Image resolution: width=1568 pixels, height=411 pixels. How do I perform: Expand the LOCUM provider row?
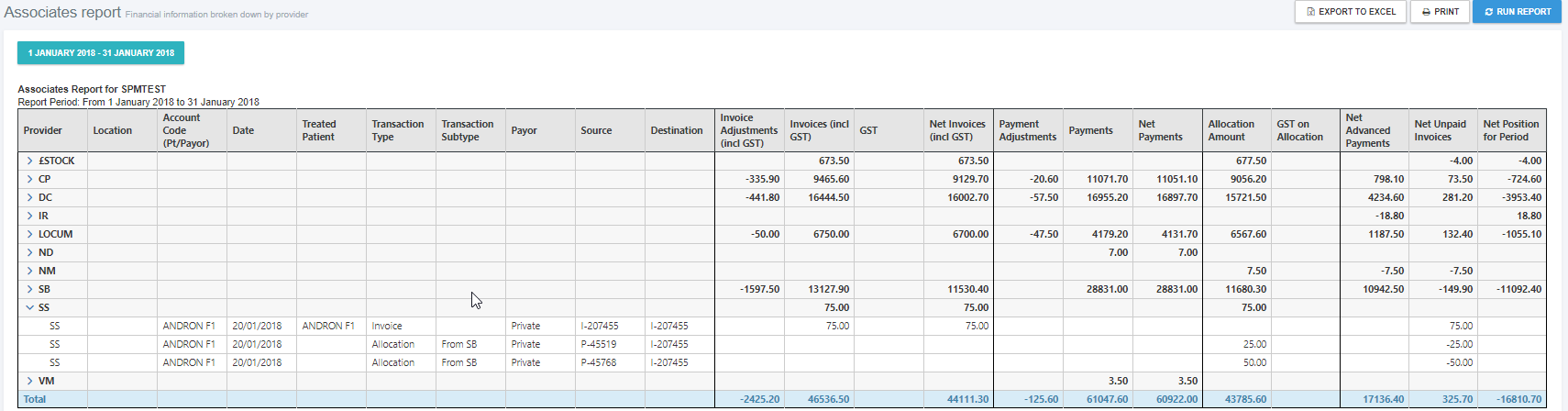coord(29,234)
